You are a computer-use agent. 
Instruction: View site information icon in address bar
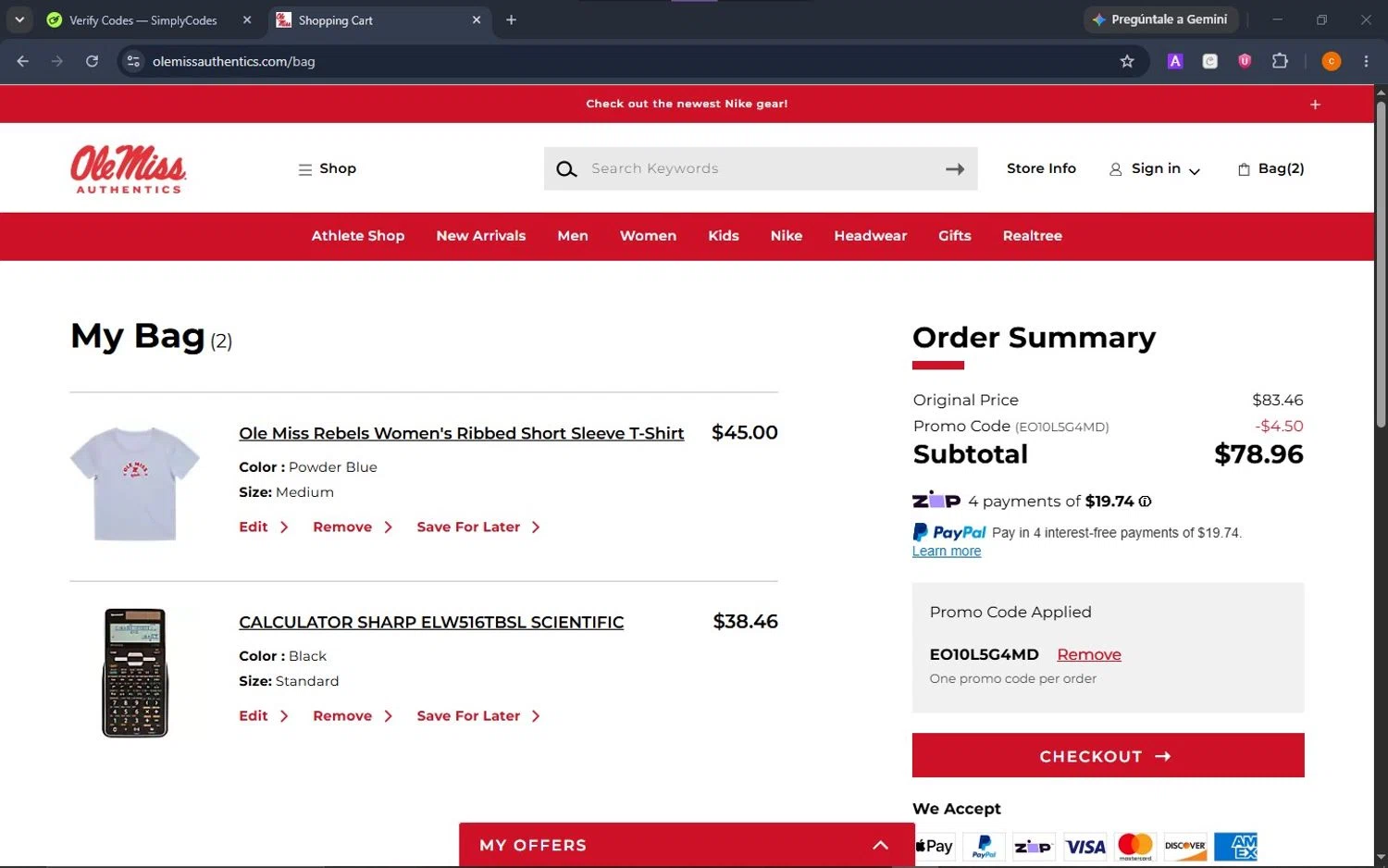click(x=133, y=61)
